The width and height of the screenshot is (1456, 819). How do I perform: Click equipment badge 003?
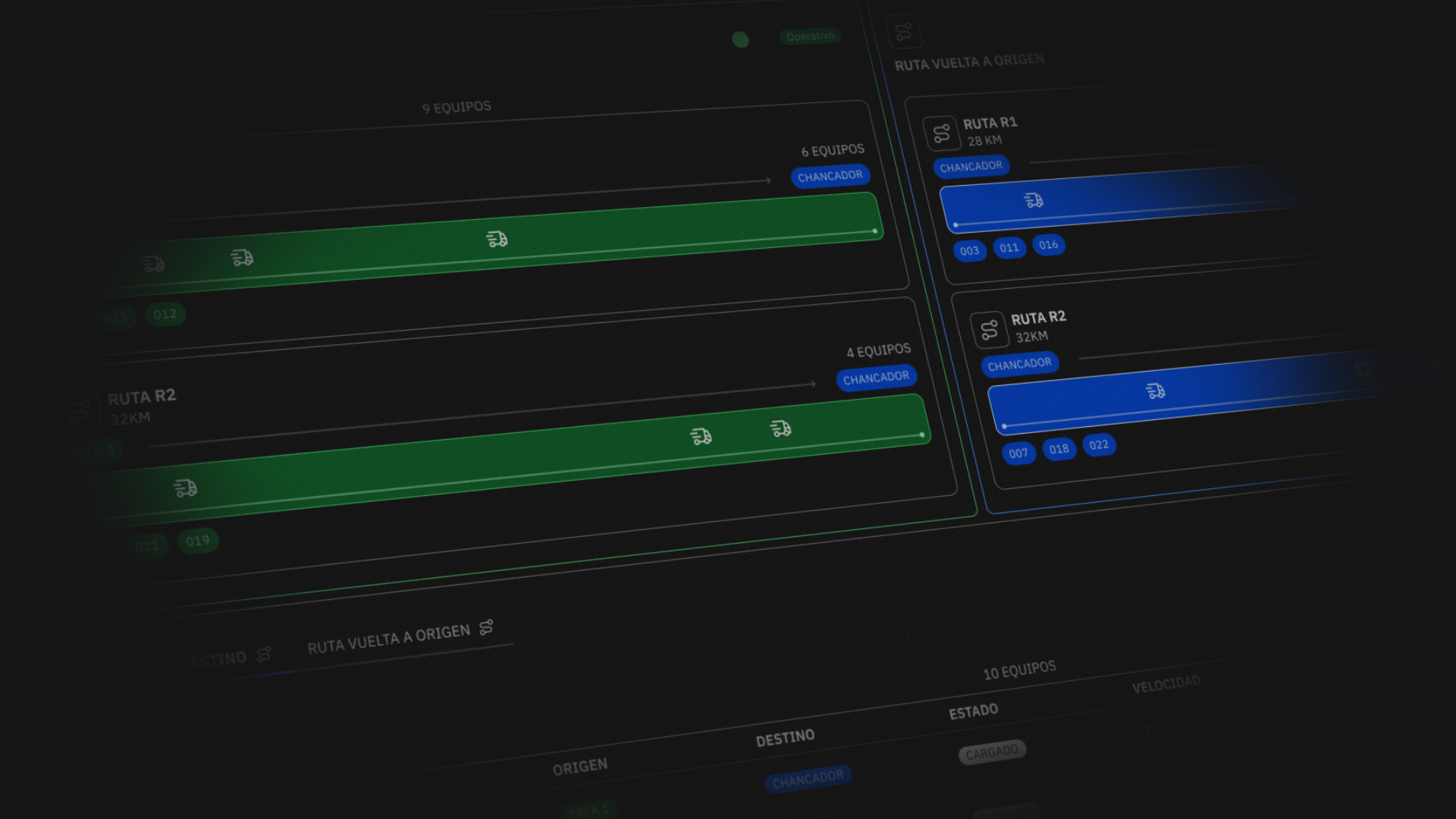(x=969, y=251)
